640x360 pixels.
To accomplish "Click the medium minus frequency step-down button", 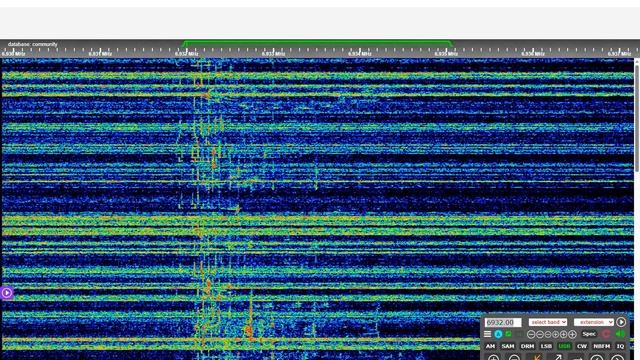I will (x=540, y=334).
